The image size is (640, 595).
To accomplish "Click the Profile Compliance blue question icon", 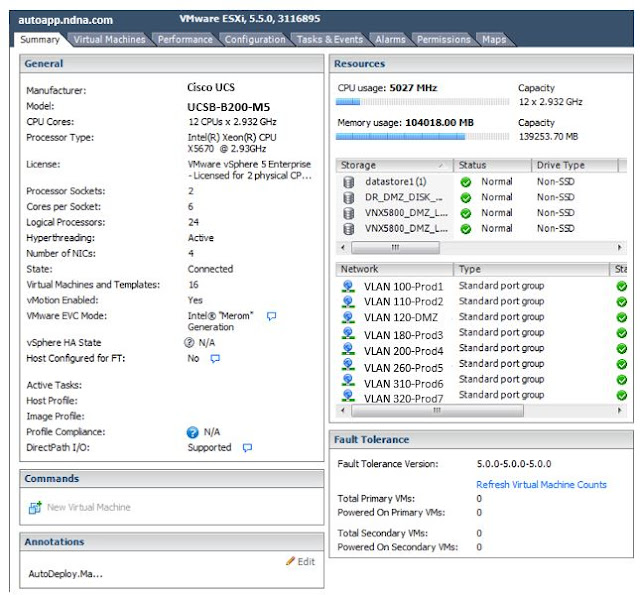I will [192, 432].
